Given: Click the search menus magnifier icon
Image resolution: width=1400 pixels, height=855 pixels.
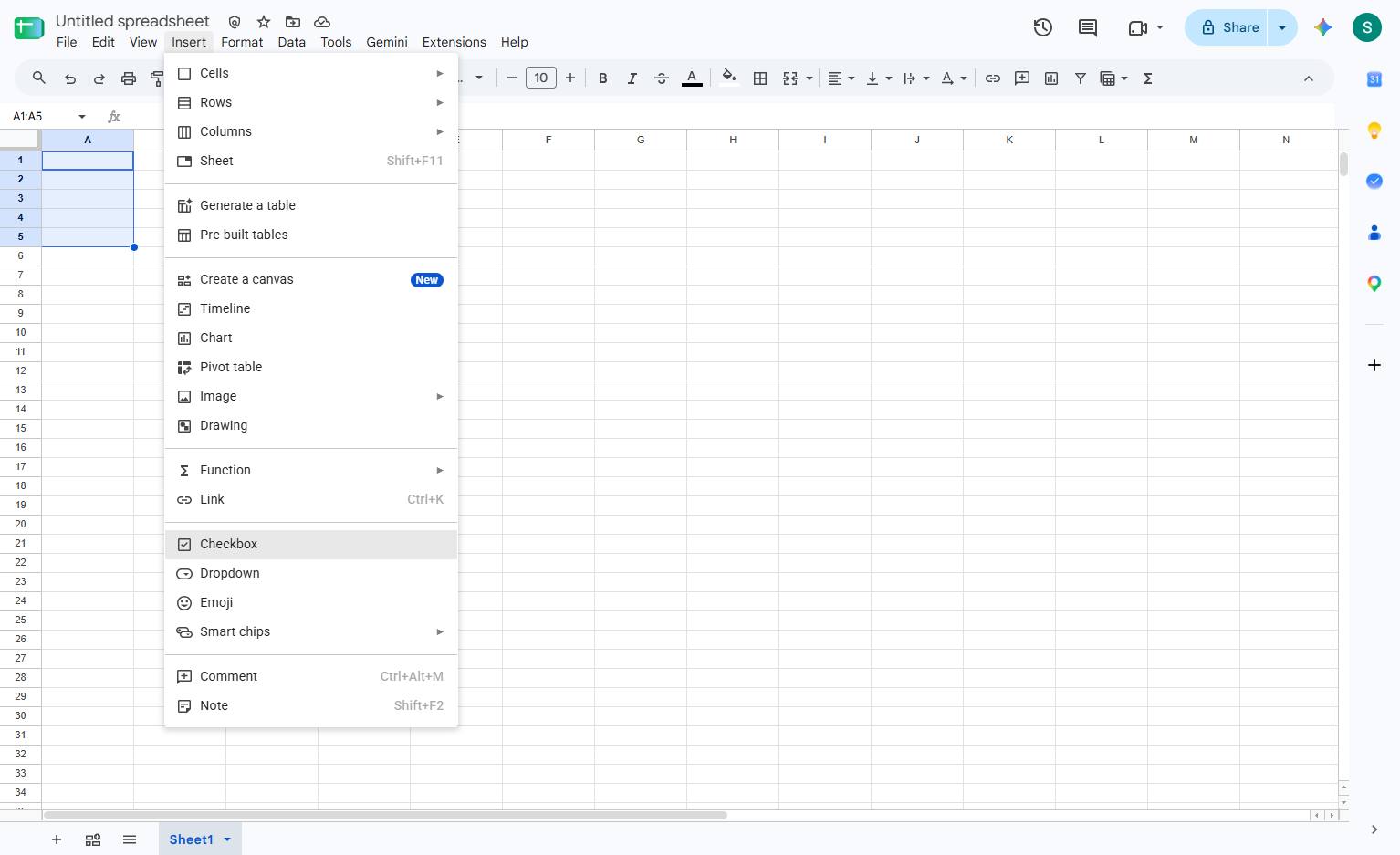Looking at the screenshot, I should coord(38,78).
